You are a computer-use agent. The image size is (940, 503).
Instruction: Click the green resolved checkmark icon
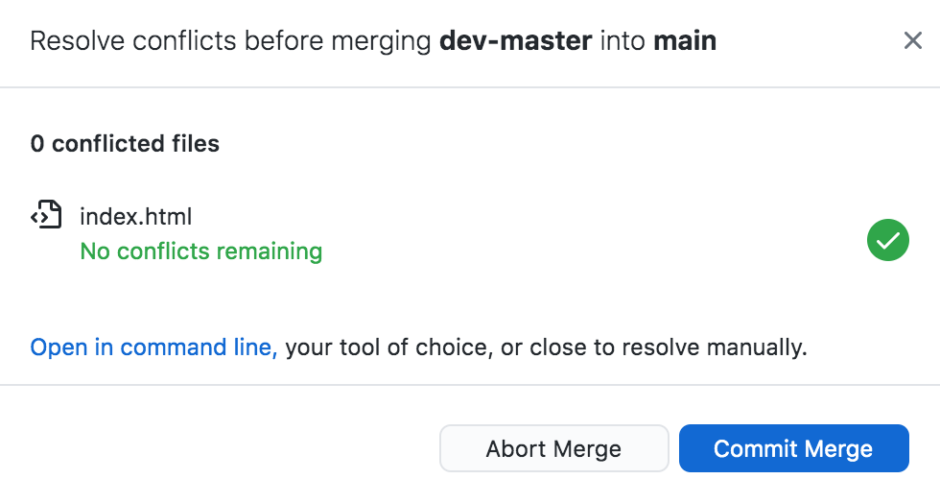(x=888, y=240)
